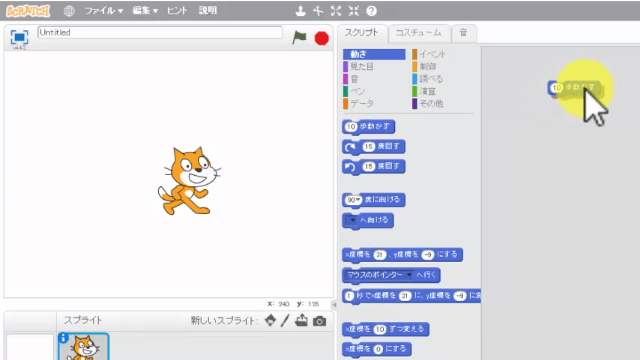The height and width of the screenshot is (360, 640).
Task: Select the shrink sprite tool
Action: coord(353,11)
